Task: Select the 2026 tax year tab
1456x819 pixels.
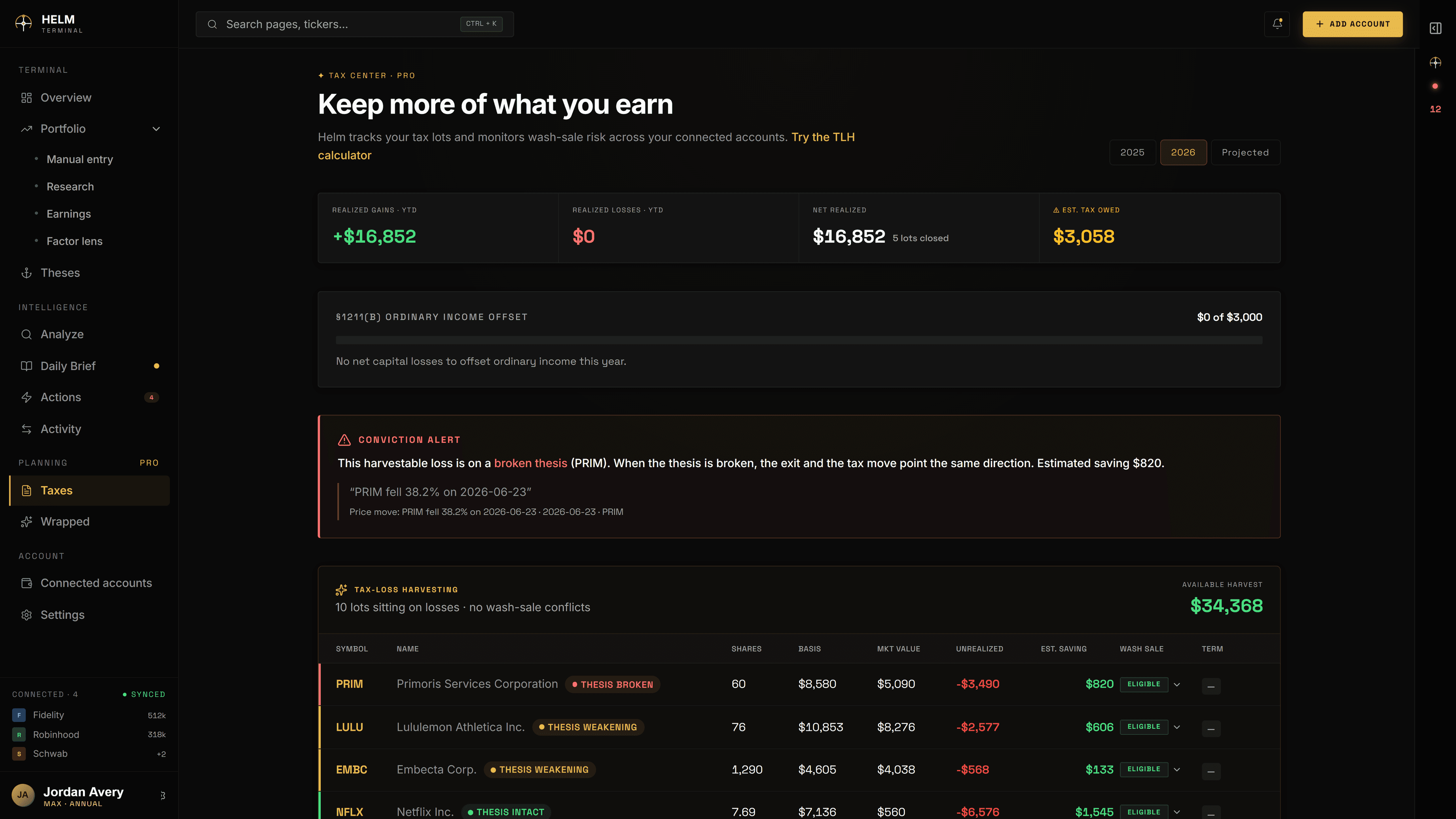Action: (1183, 152)
